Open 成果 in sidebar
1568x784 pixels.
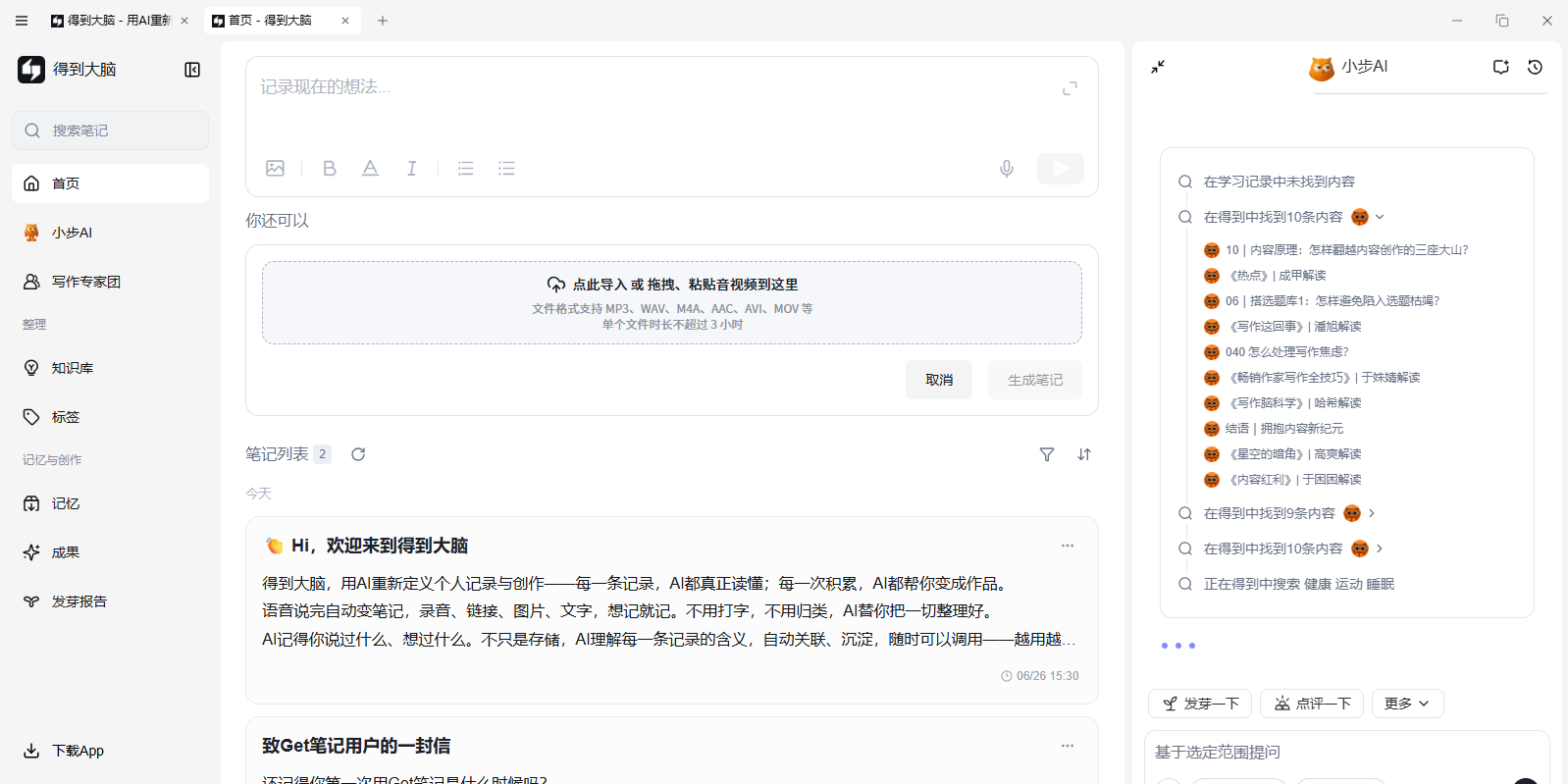[x=110, y=552]
